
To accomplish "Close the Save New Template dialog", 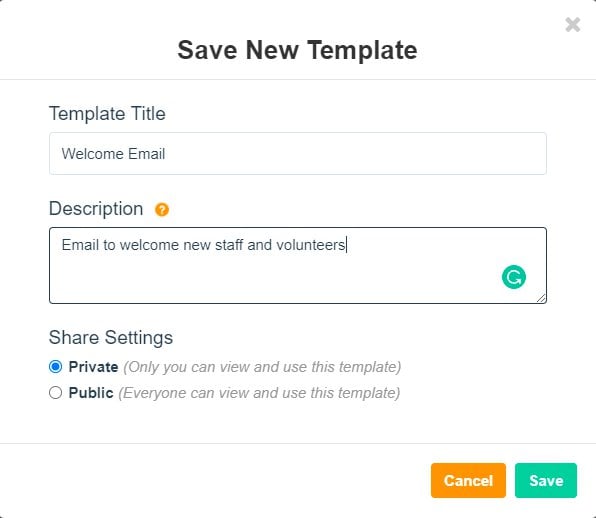I will pos(572,25).
